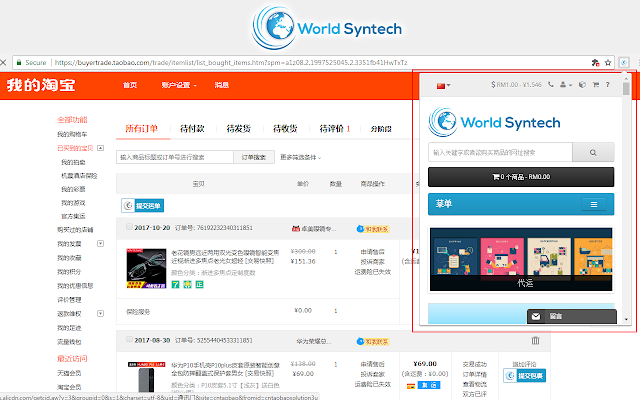
Task: Switch to the 待付款 tab
Action: point(192,129)
